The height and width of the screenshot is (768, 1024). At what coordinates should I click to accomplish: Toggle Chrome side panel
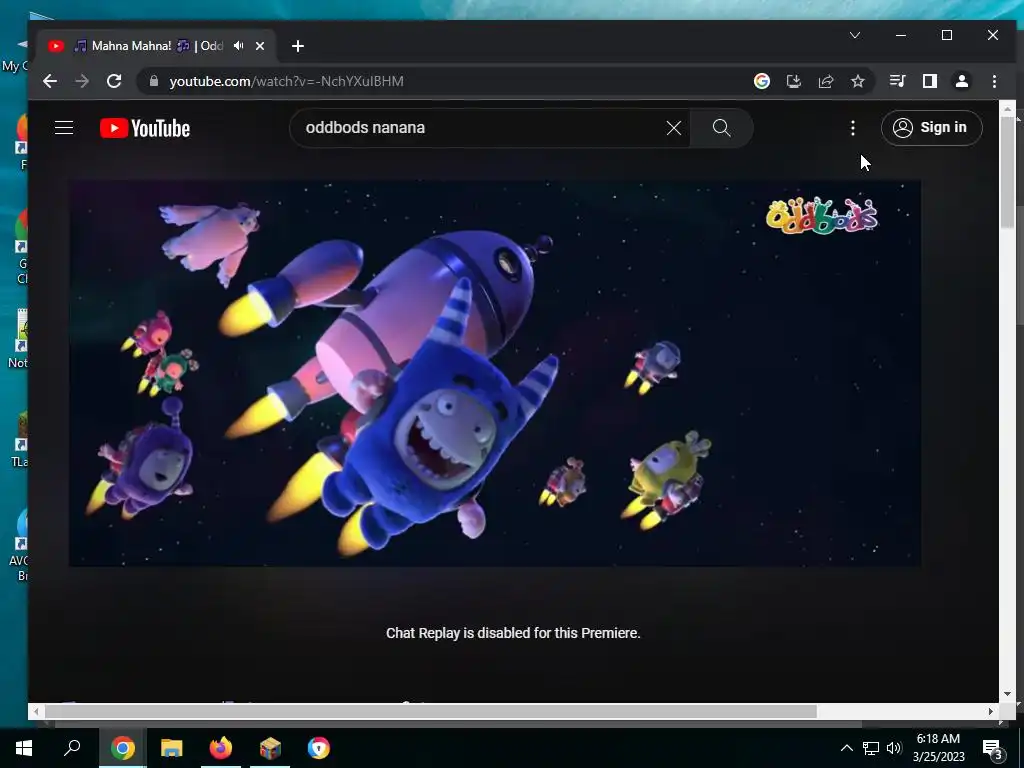click(929, 81)
